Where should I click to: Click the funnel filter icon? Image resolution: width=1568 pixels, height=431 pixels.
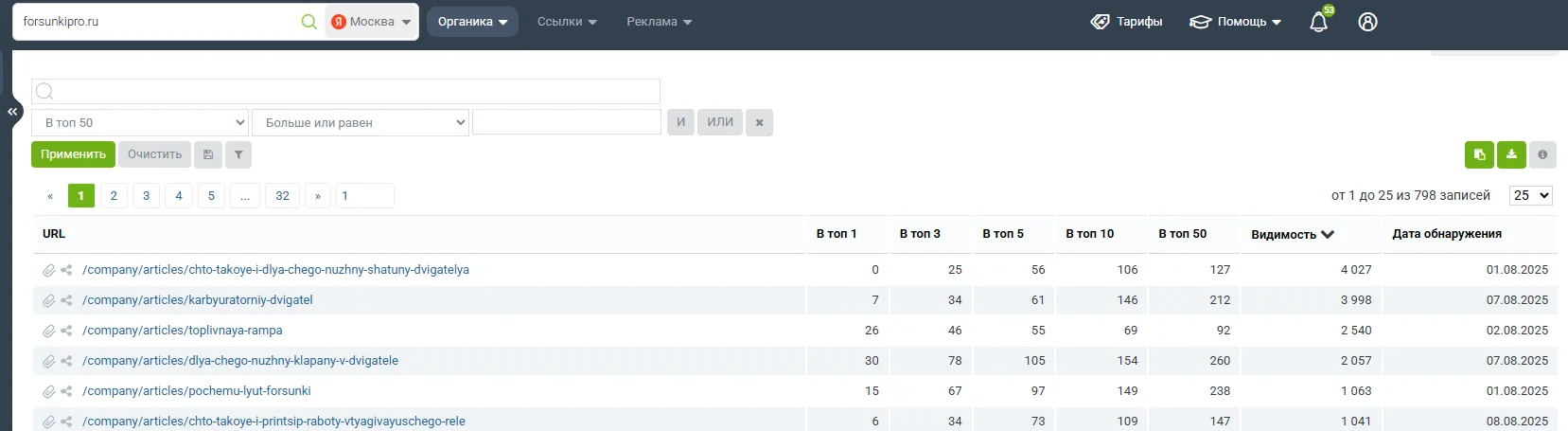(x=238, y=154)
